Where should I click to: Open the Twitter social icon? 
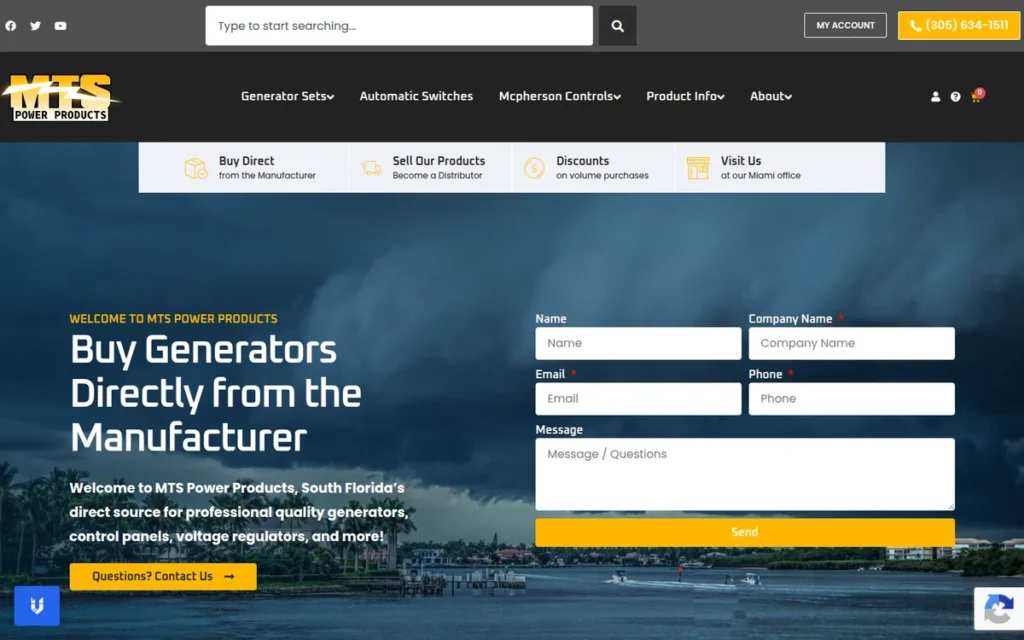35,25
